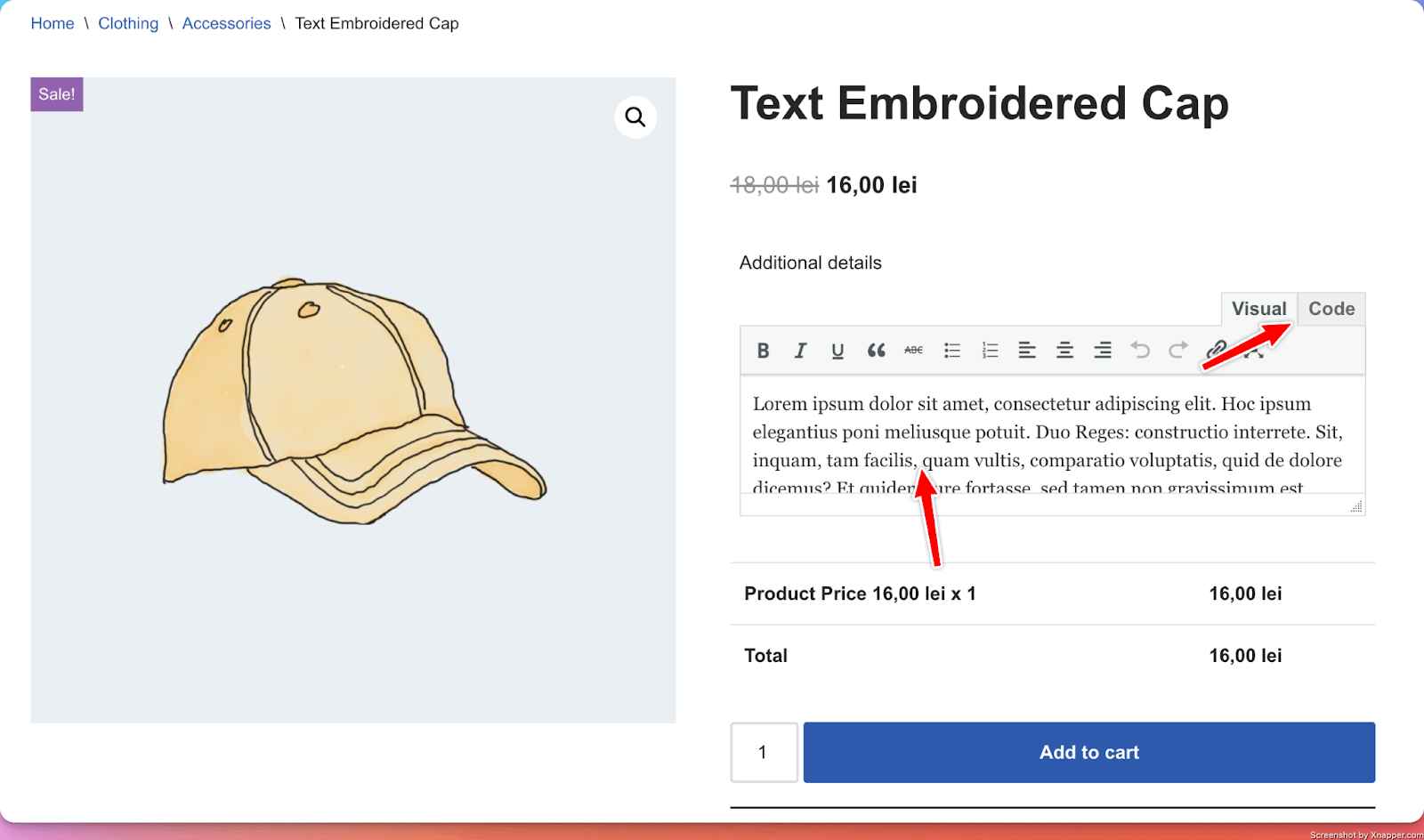The width and height of the screenshot is (1424, 840).
Task: Switch to the Code editor tab
Action: pos(1331,309)
